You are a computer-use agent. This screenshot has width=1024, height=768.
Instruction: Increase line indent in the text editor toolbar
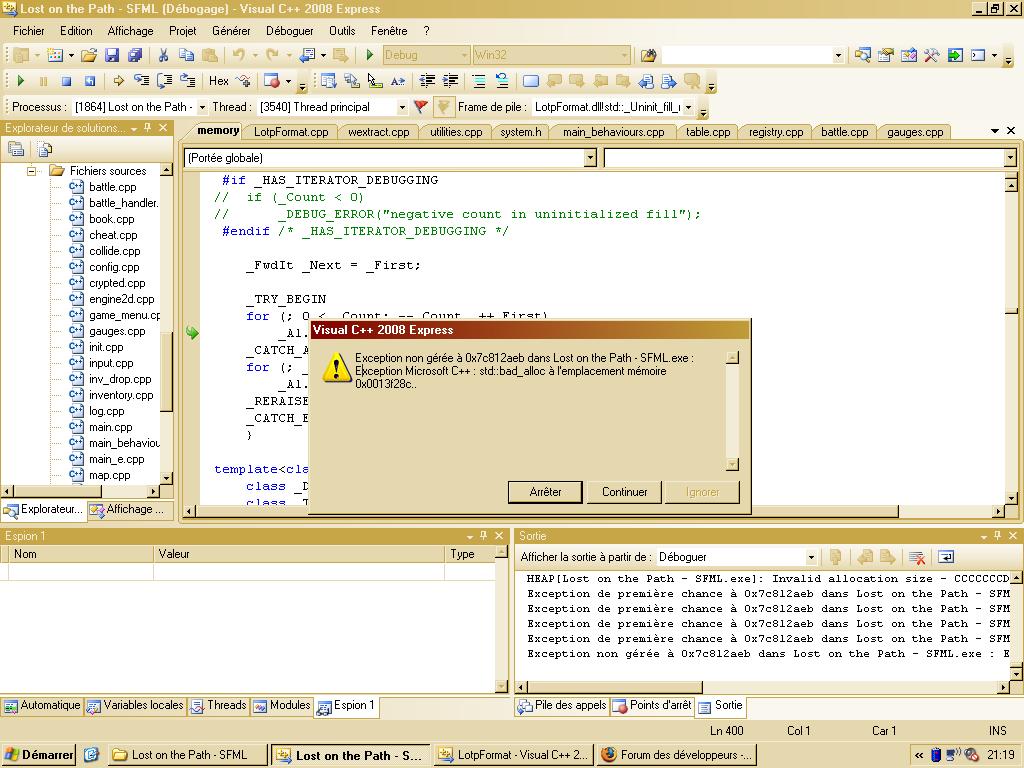451,81
